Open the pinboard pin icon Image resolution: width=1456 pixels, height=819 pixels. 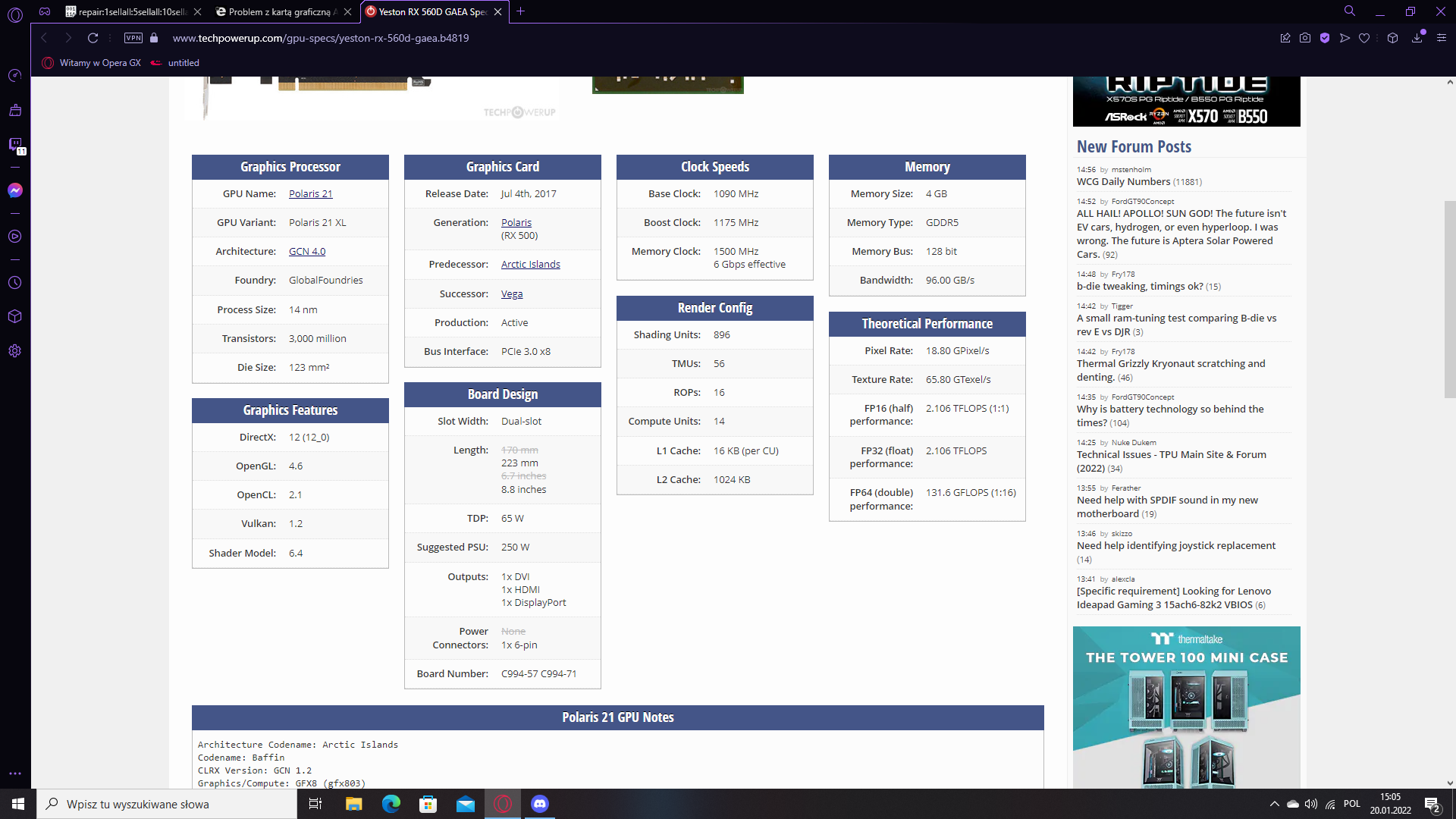coord(1285,38)
